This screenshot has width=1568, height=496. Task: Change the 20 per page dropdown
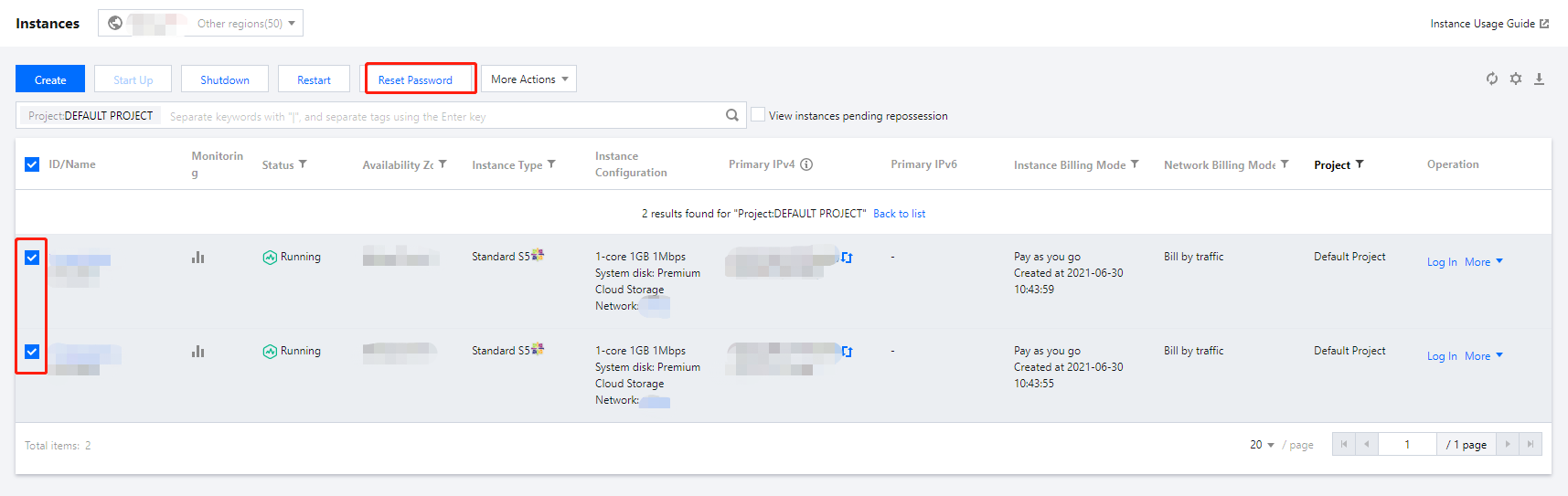pyautogui.click(x=1262, y=445)
